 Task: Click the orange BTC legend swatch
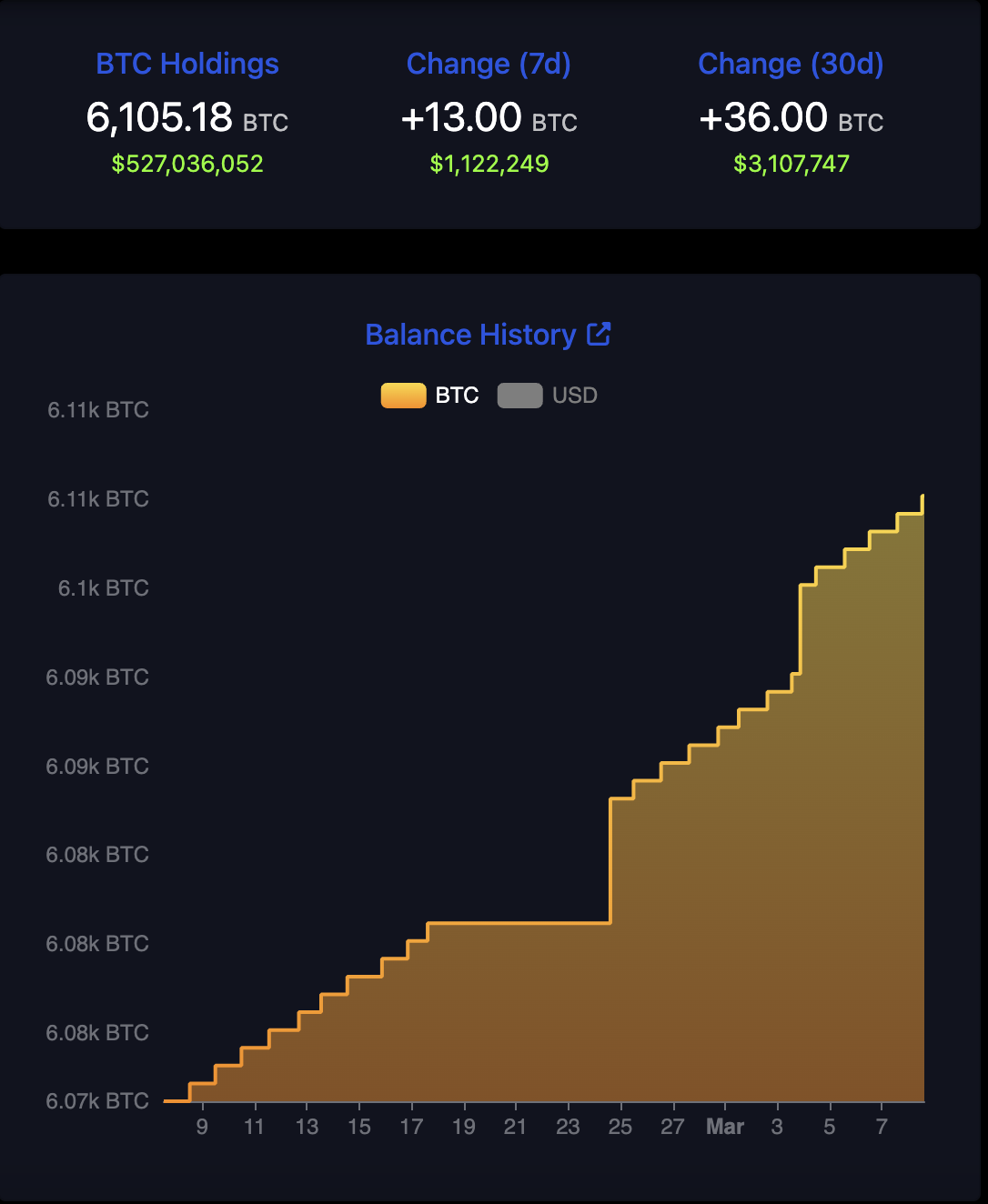pyautogui.click(x=403, y=395)
